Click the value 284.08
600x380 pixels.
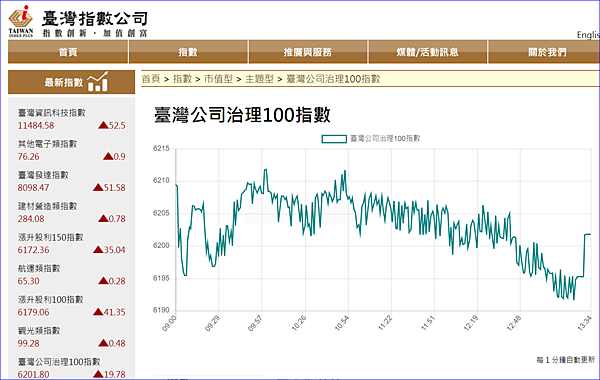point(31,219)
